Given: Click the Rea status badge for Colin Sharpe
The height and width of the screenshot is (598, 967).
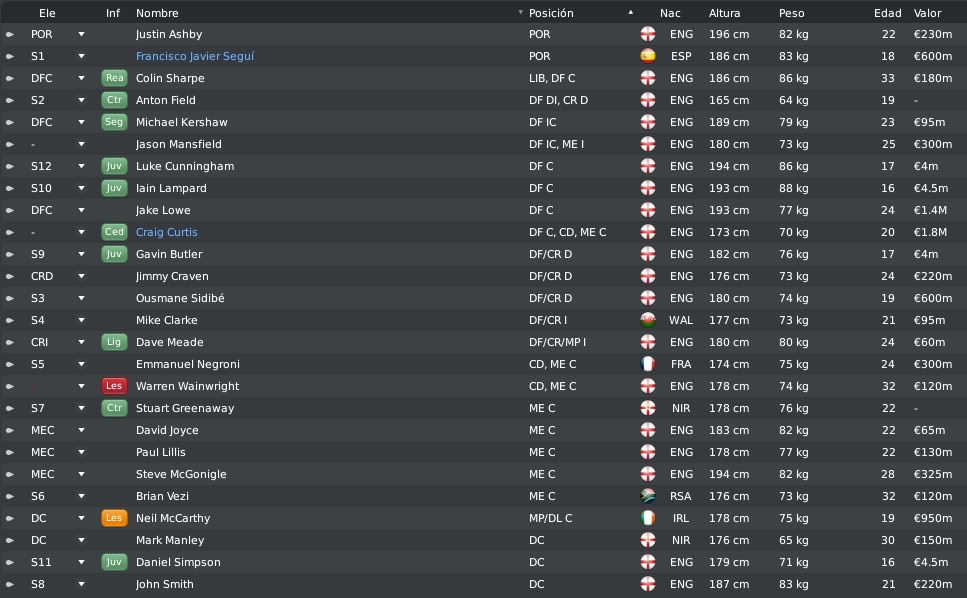Looking at the screenshot, I should [114, 78].
